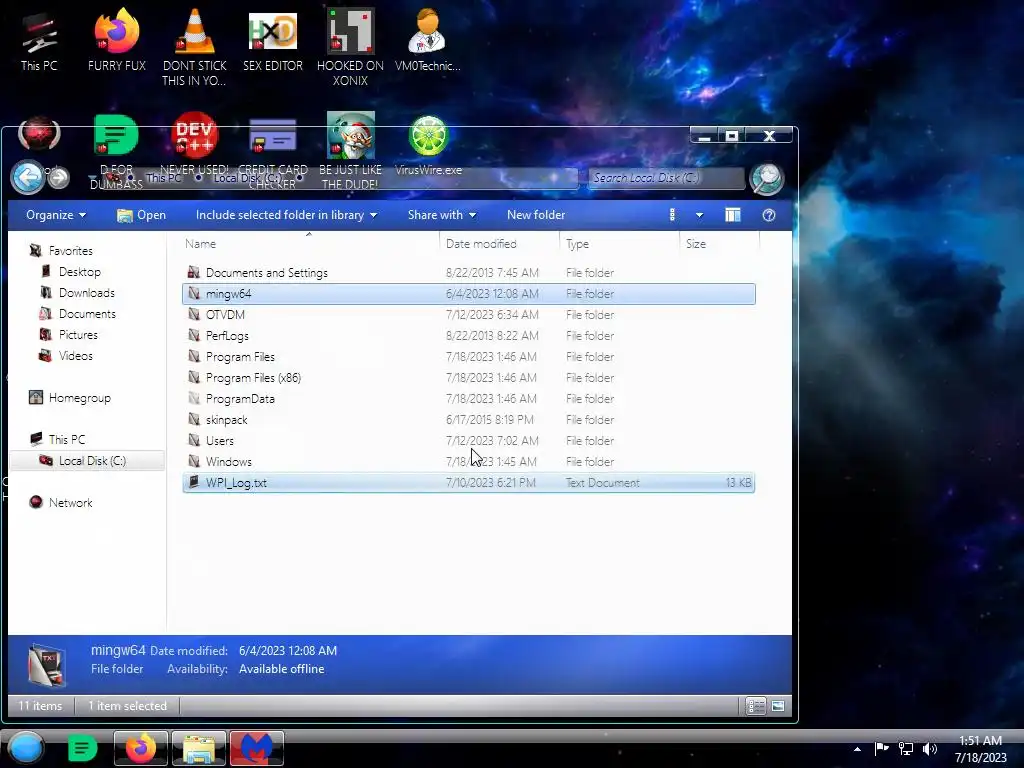Click the Open toolbar button

[x=141, y=215]
